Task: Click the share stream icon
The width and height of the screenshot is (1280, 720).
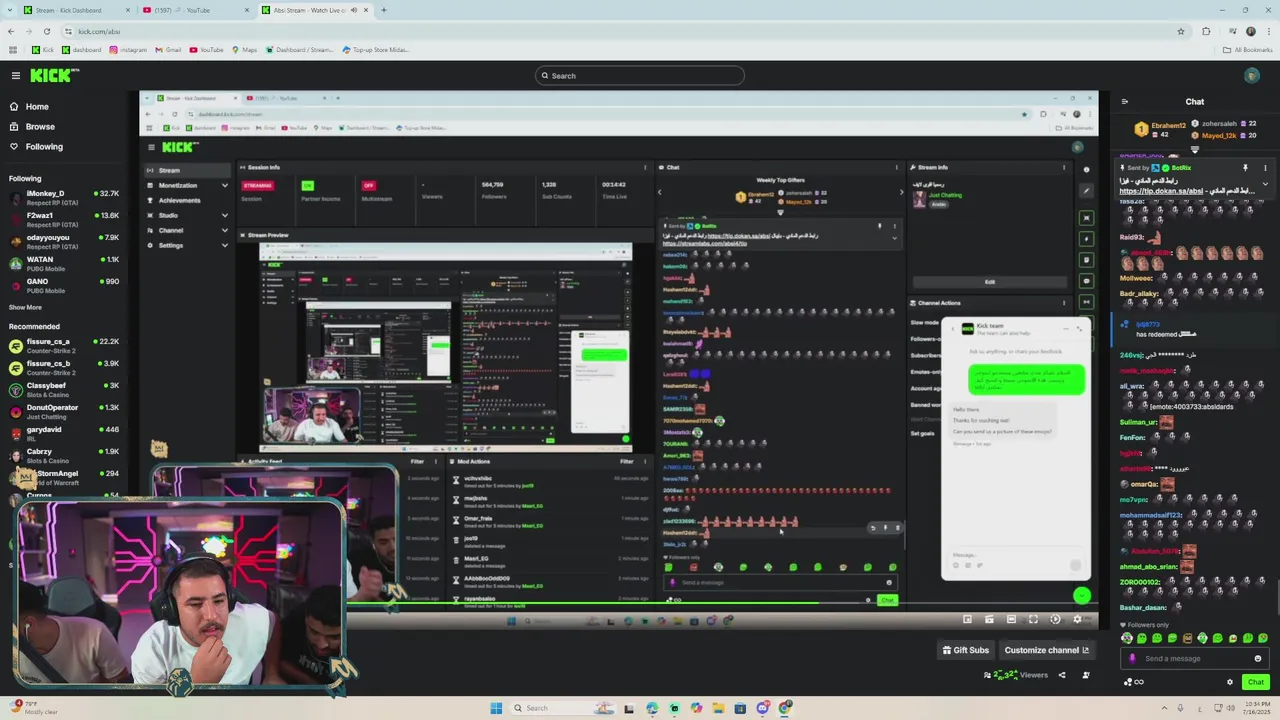Action: (x=1062, y=675)
